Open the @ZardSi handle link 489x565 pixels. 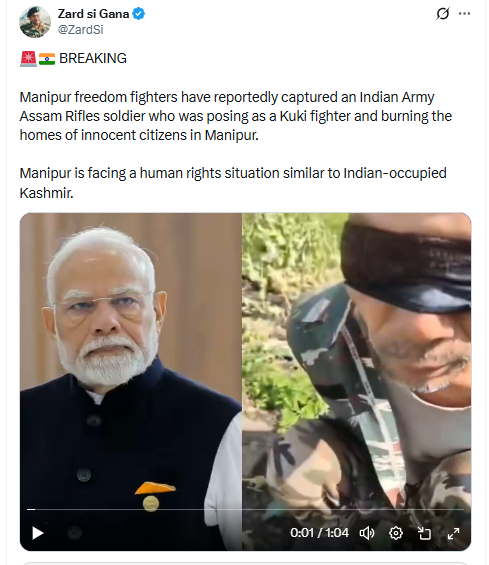80,30
